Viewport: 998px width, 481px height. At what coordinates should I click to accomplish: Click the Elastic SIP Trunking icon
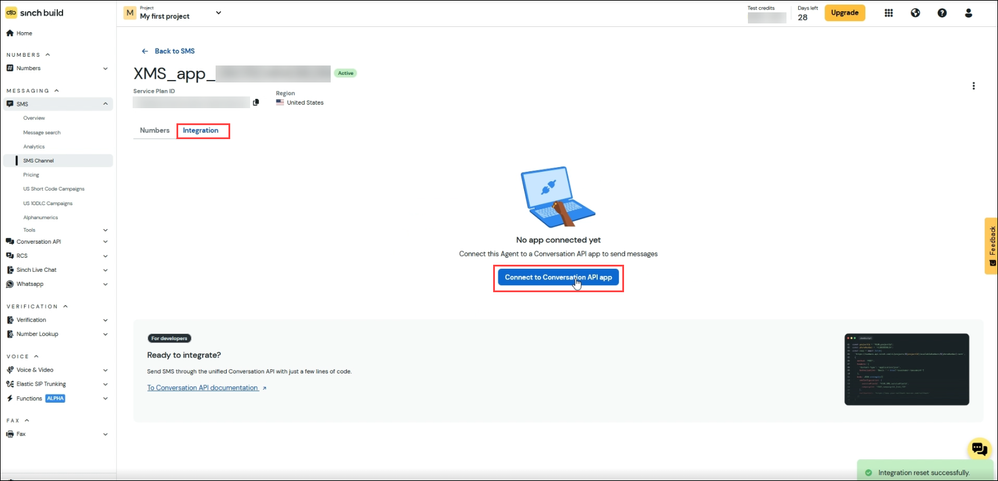click(10, 384)
